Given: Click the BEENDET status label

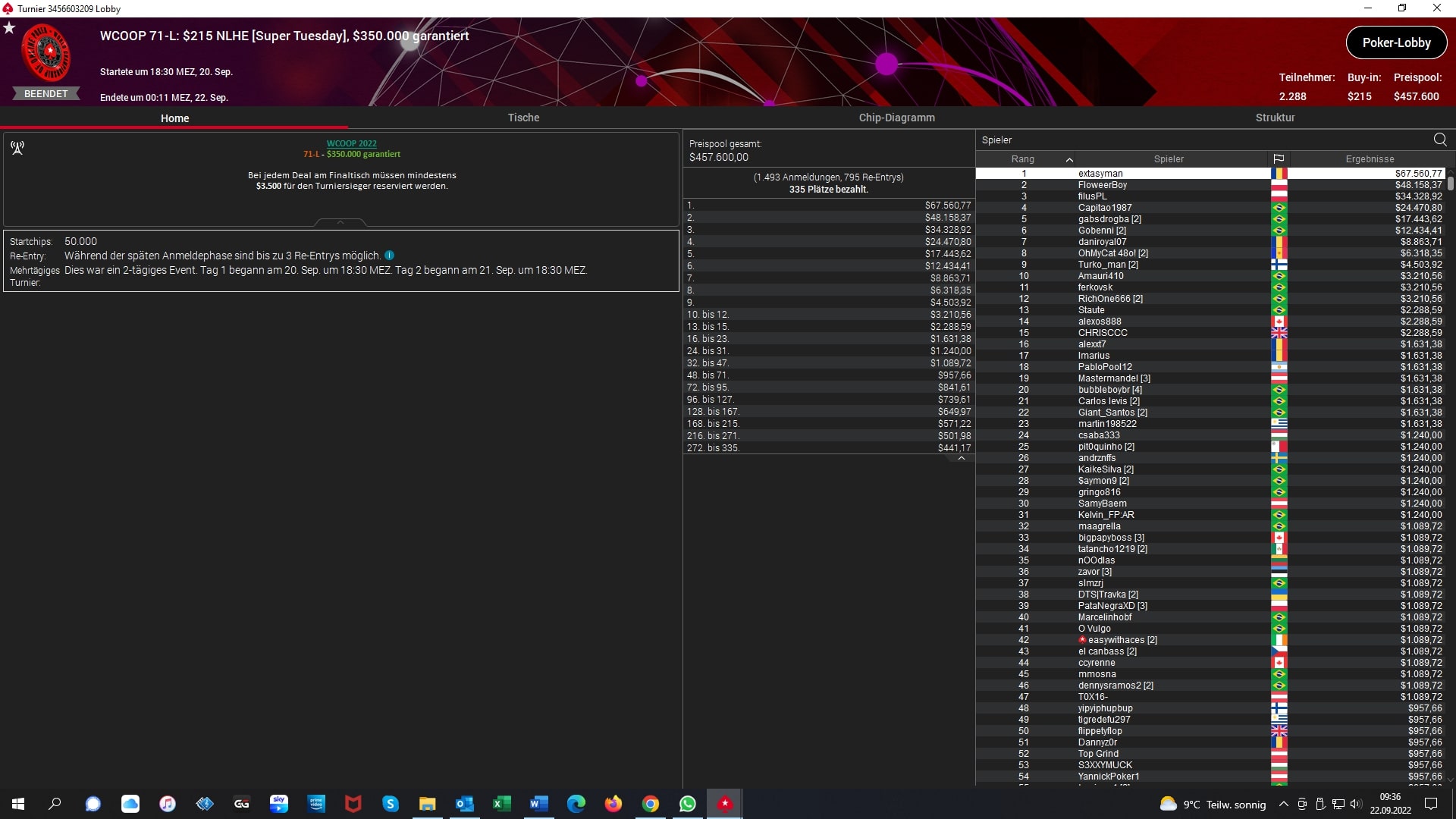Looking at the screenshot, I should coord(46,94).
